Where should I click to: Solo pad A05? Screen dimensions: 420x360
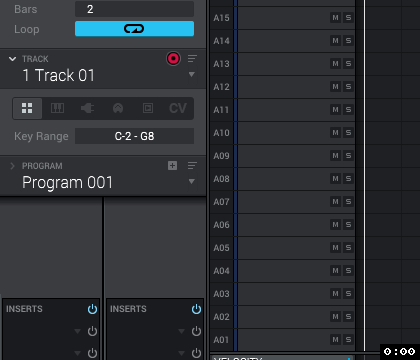pos(348,248)
